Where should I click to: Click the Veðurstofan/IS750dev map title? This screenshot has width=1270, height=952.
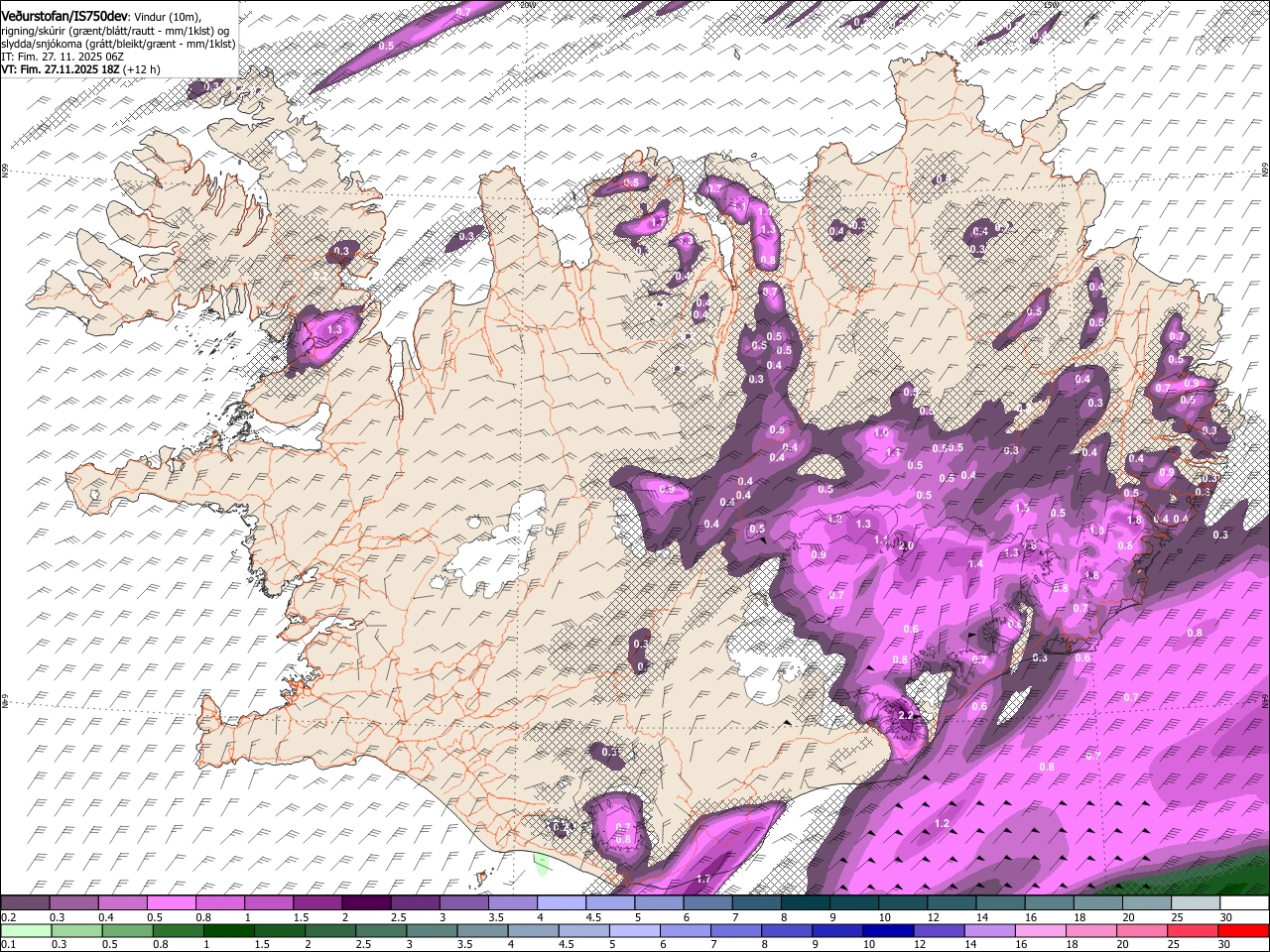tap(64, 17)
